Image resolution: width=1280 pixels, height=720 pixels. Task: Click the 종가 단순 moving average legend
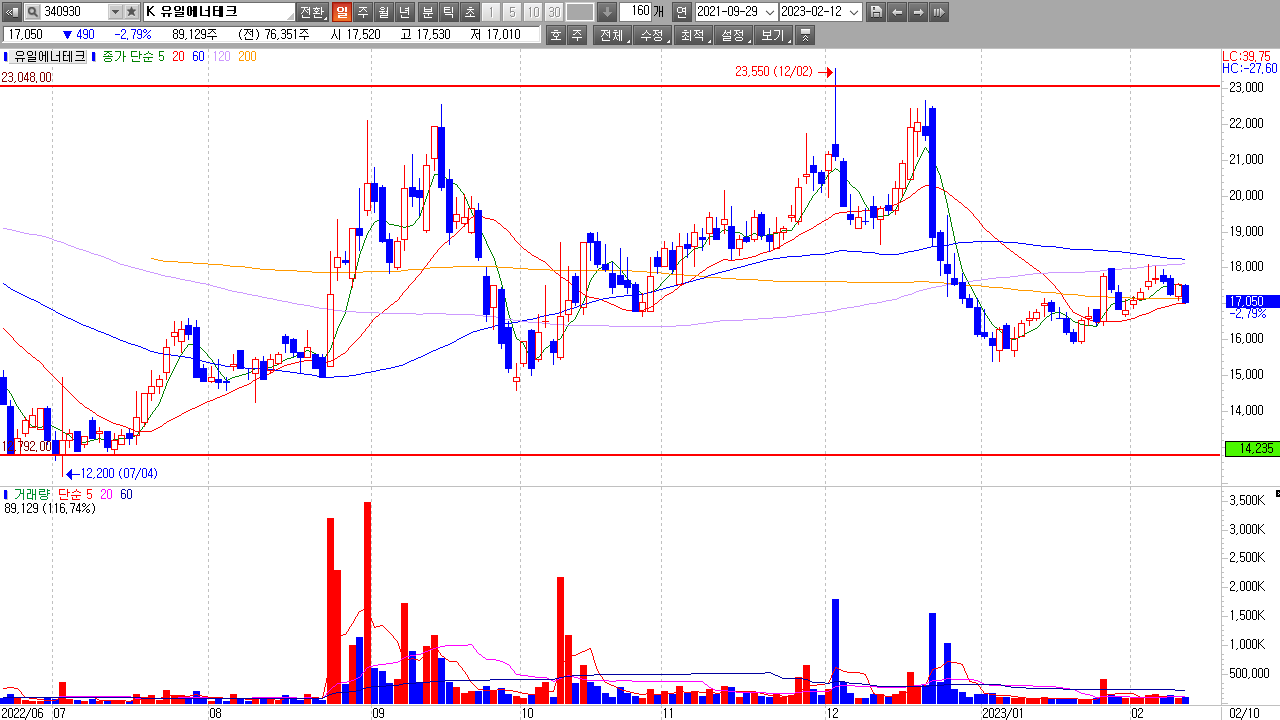click(x=127, y=57)
